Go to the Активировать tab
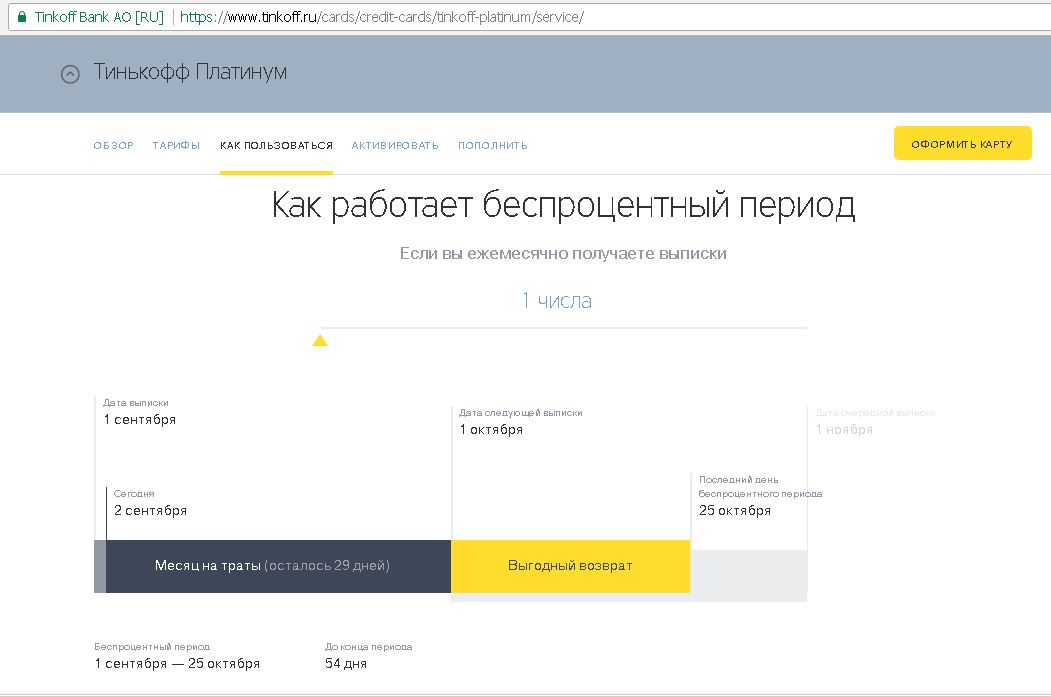 coord(395,145)
